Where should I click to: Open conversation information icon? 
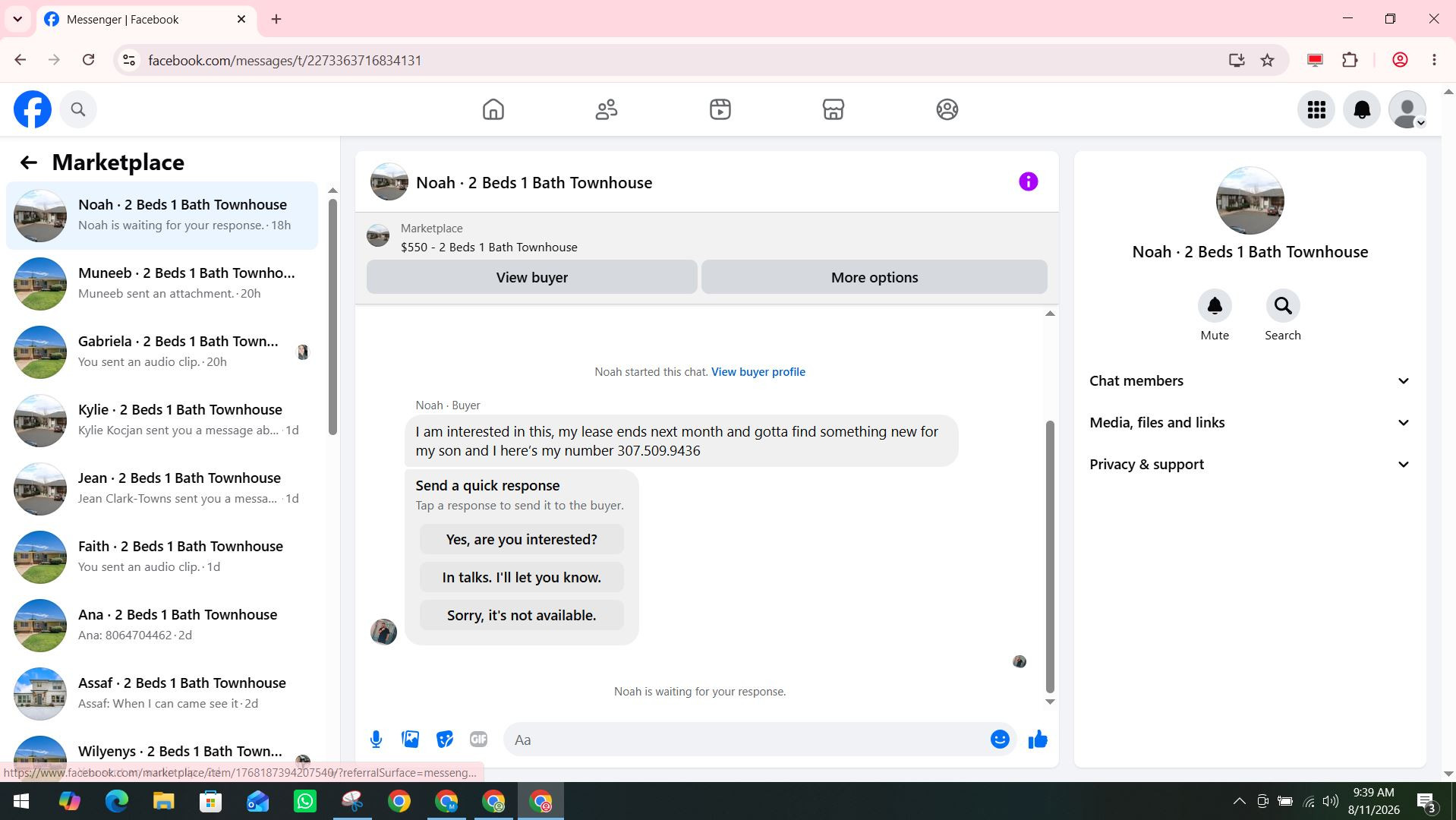point(1029,182)
